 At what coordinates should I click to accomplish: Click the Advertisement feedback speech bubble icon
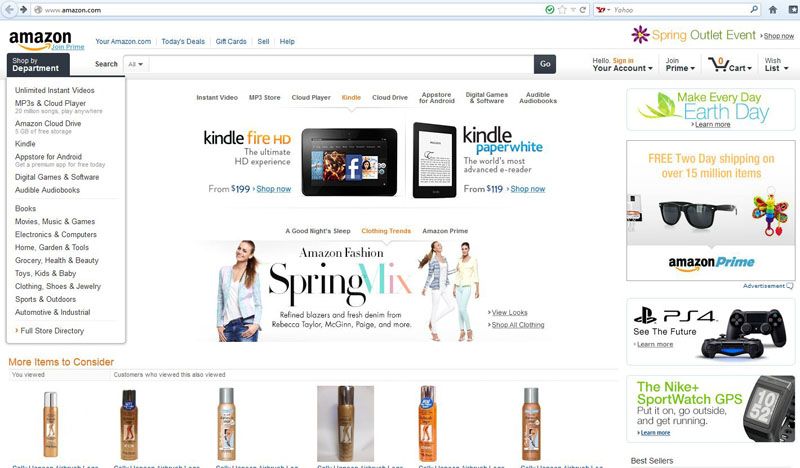[790, 286]
